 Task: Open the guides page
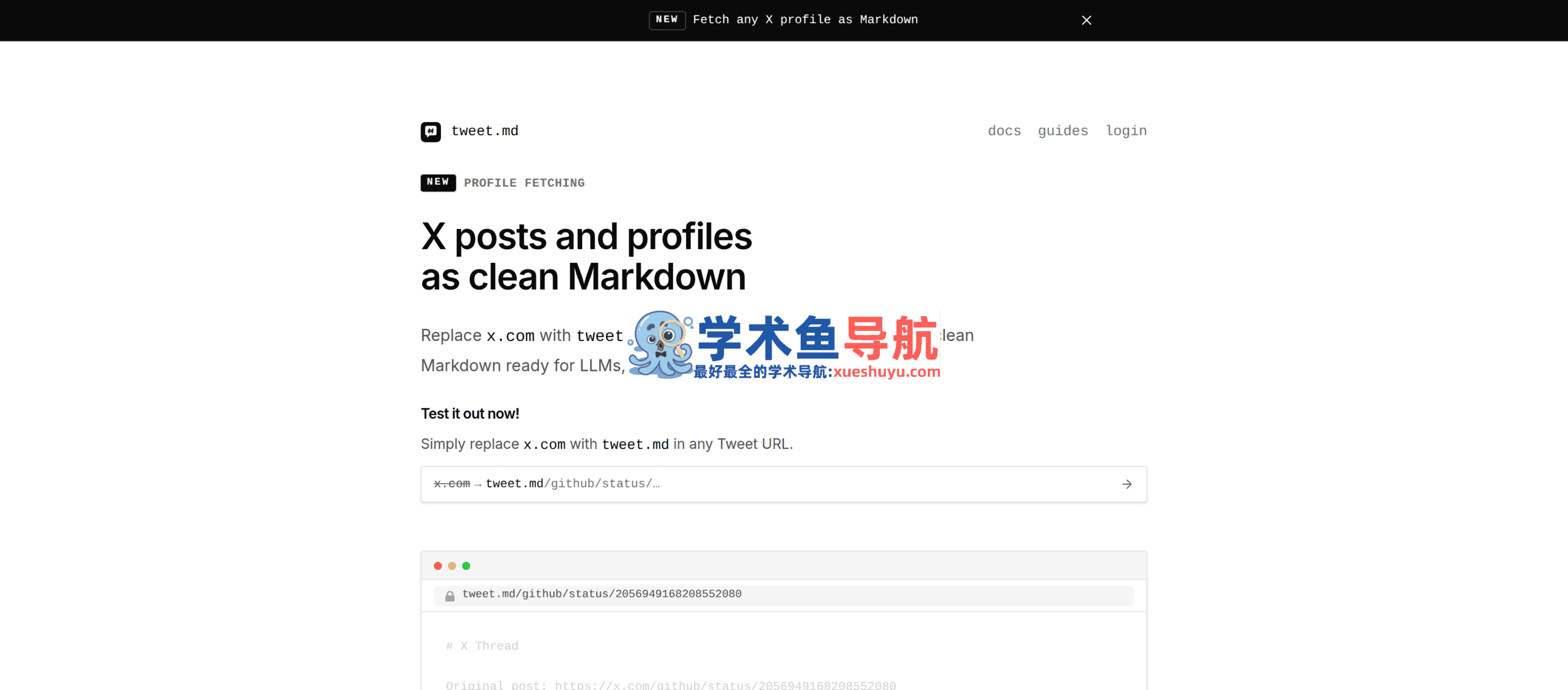click(1063, 131)
